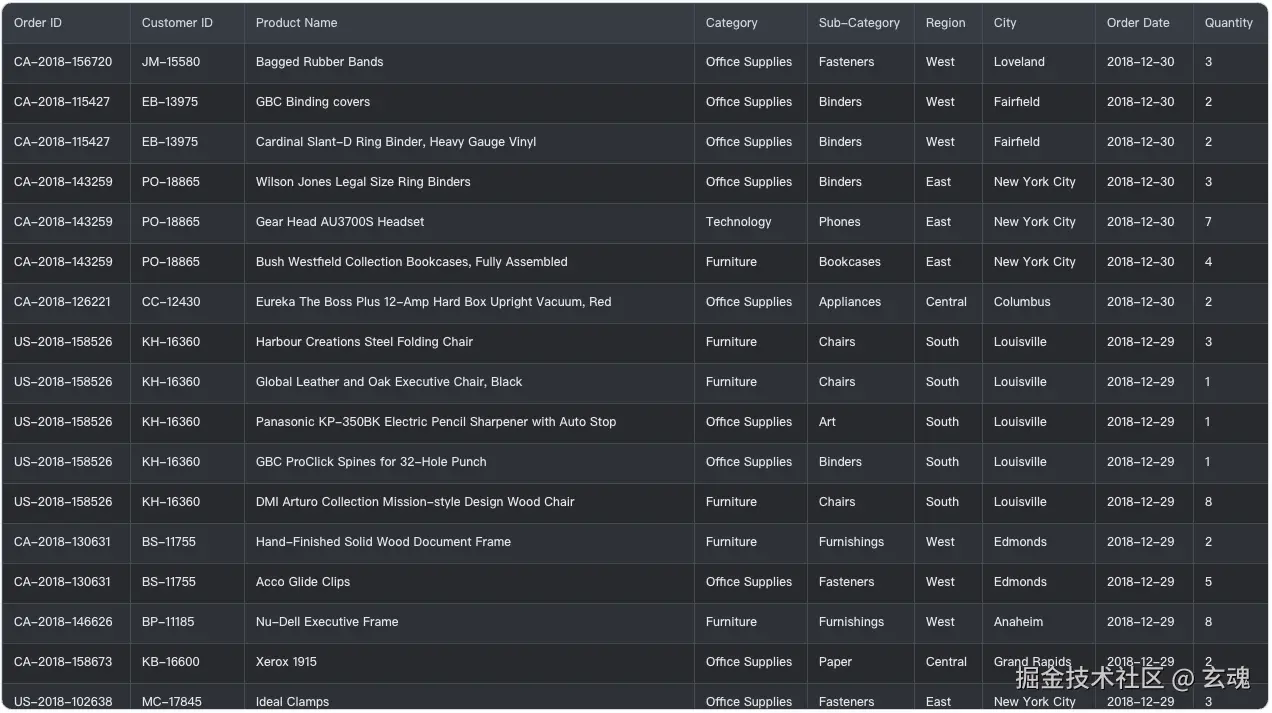Click the Quantity column header
This screenshot has width=1272, height=713.
[1228, 23]
